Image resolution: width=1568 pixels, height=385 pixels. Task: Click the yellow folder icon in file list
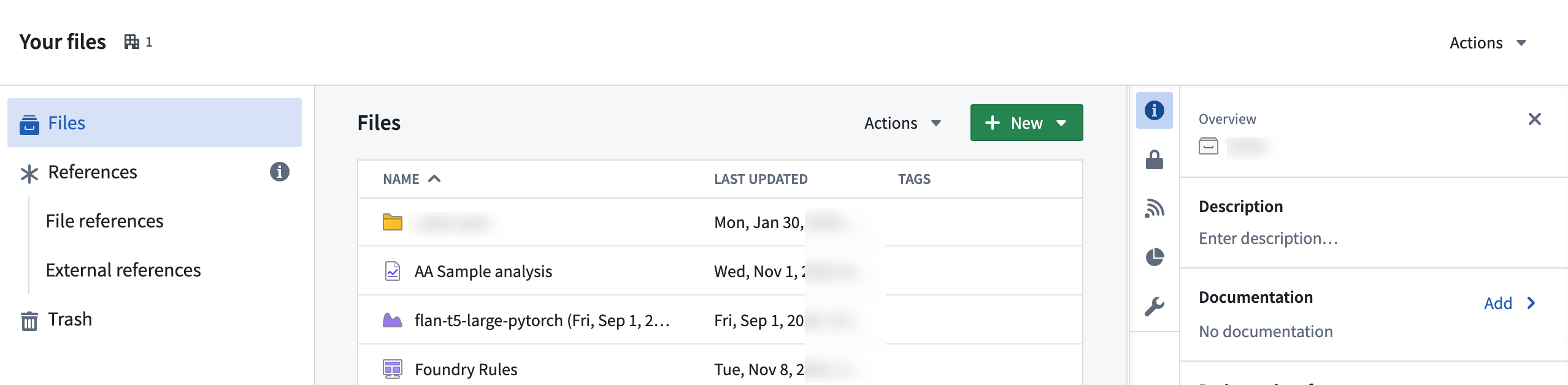pyautogui.click(x=392, y=222)
